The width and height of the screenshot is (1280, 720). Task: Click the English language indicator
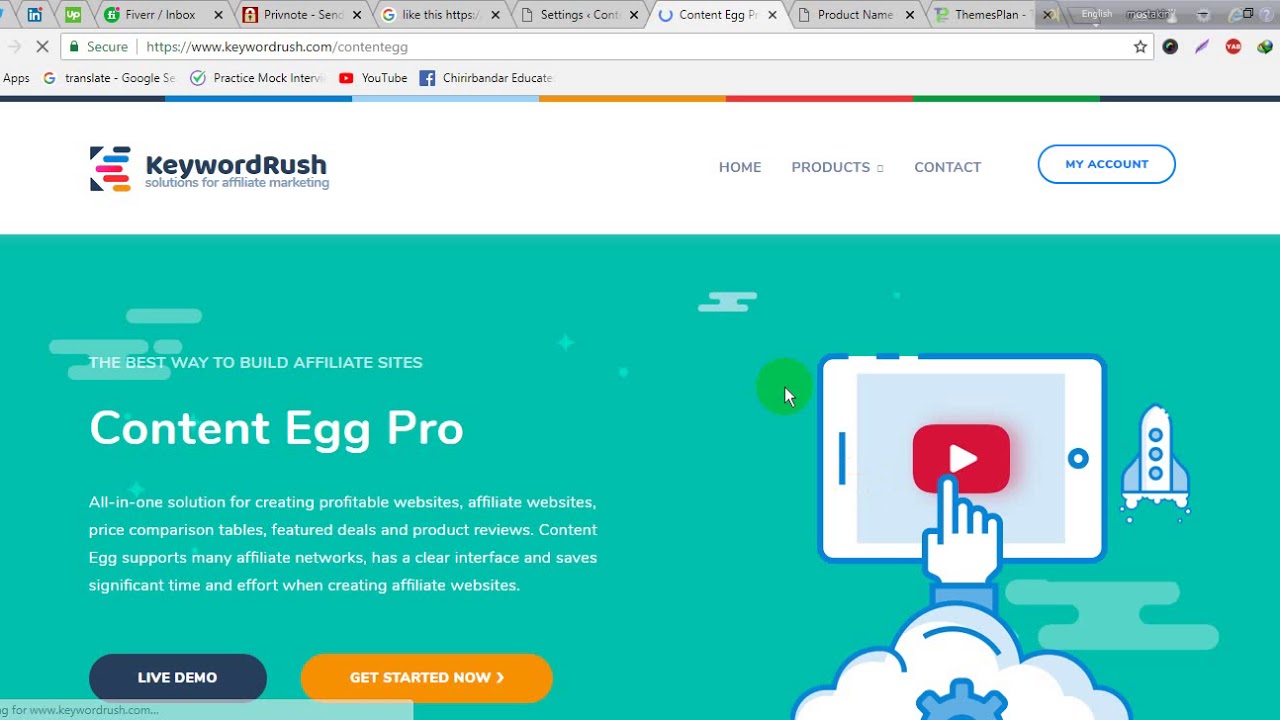pos(1097,14)
